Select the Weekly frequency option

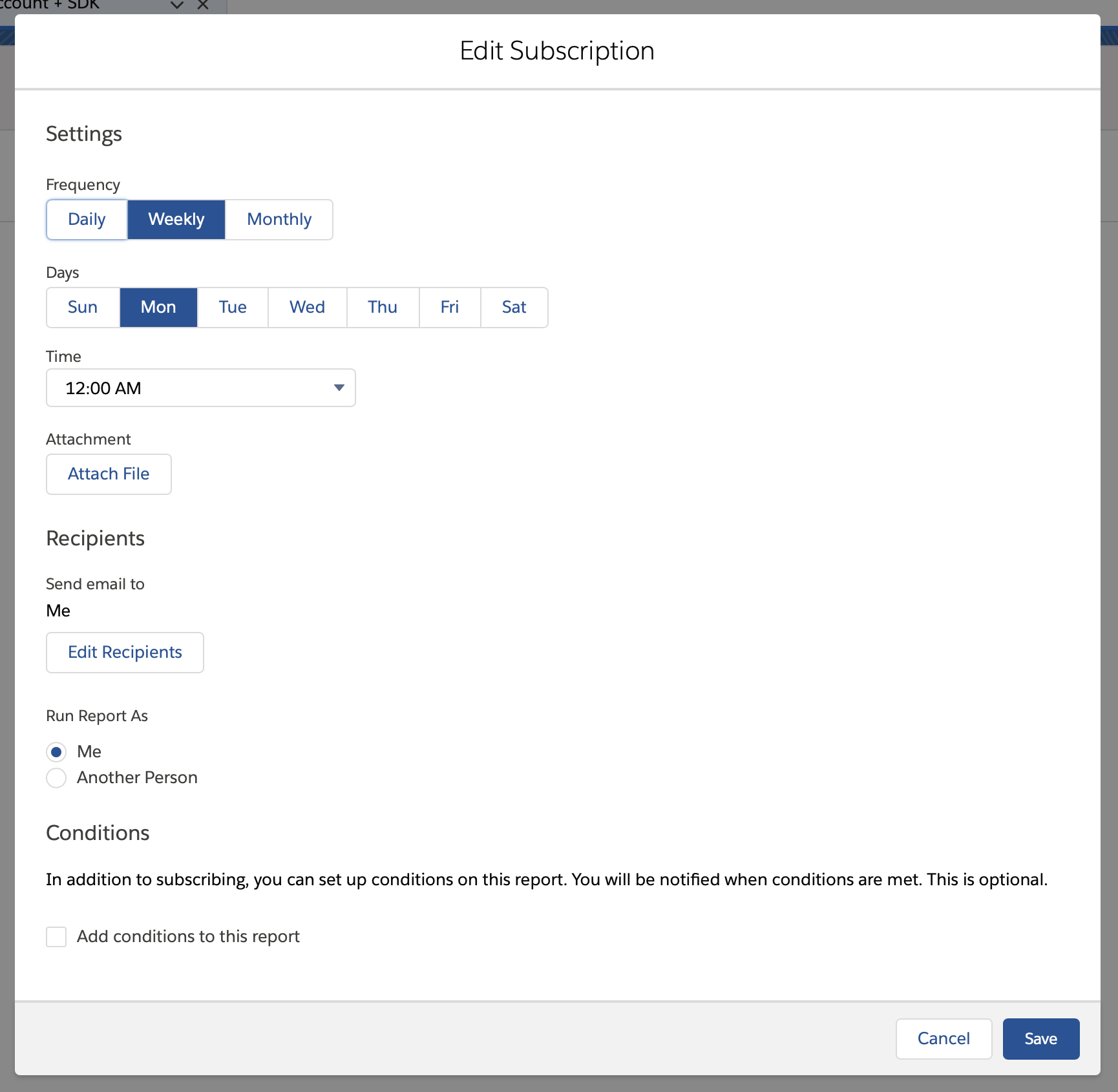click(176, 220)
